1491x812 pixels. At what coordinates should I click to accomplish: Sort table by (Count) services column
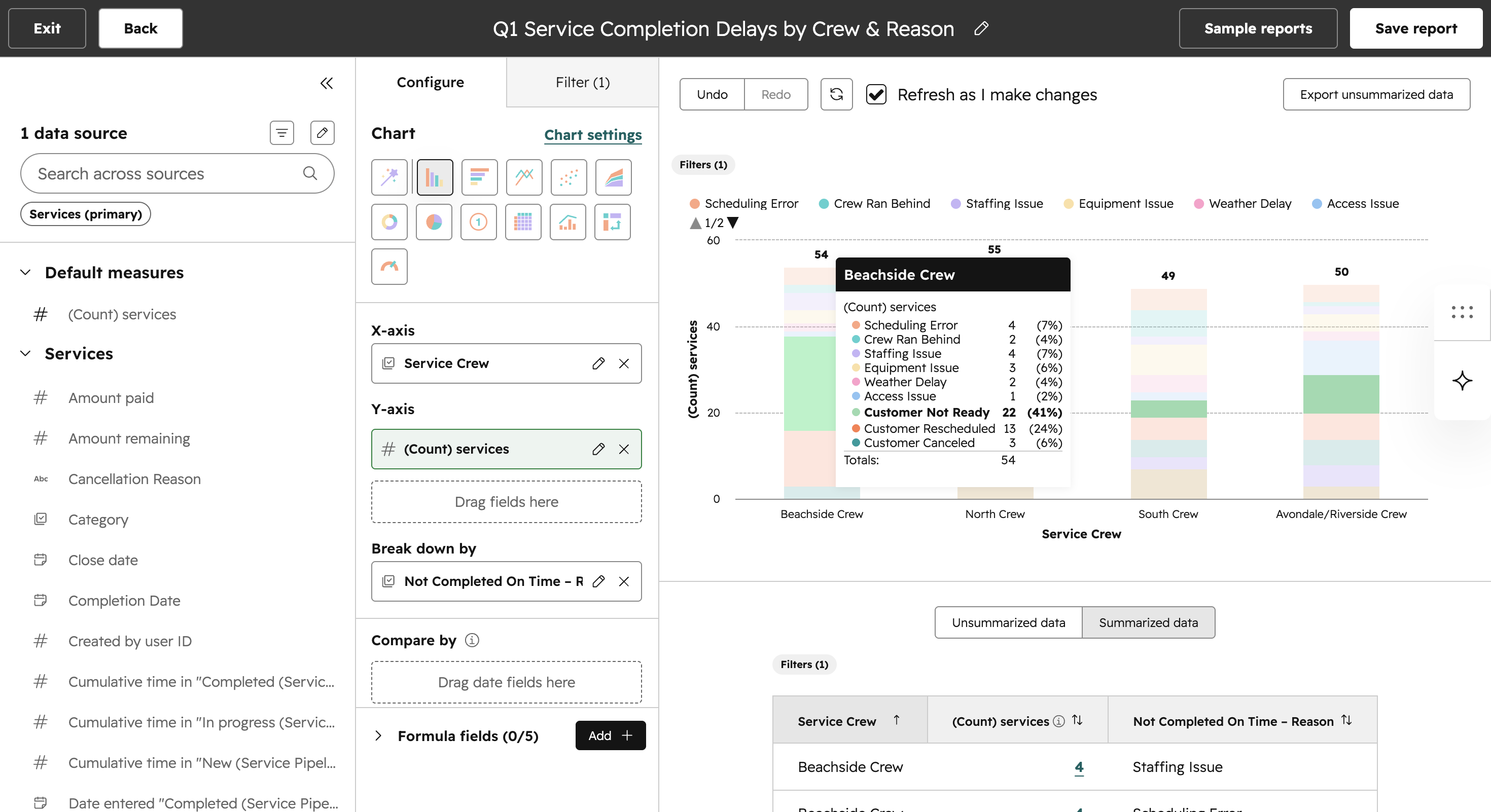(1077, 720)
